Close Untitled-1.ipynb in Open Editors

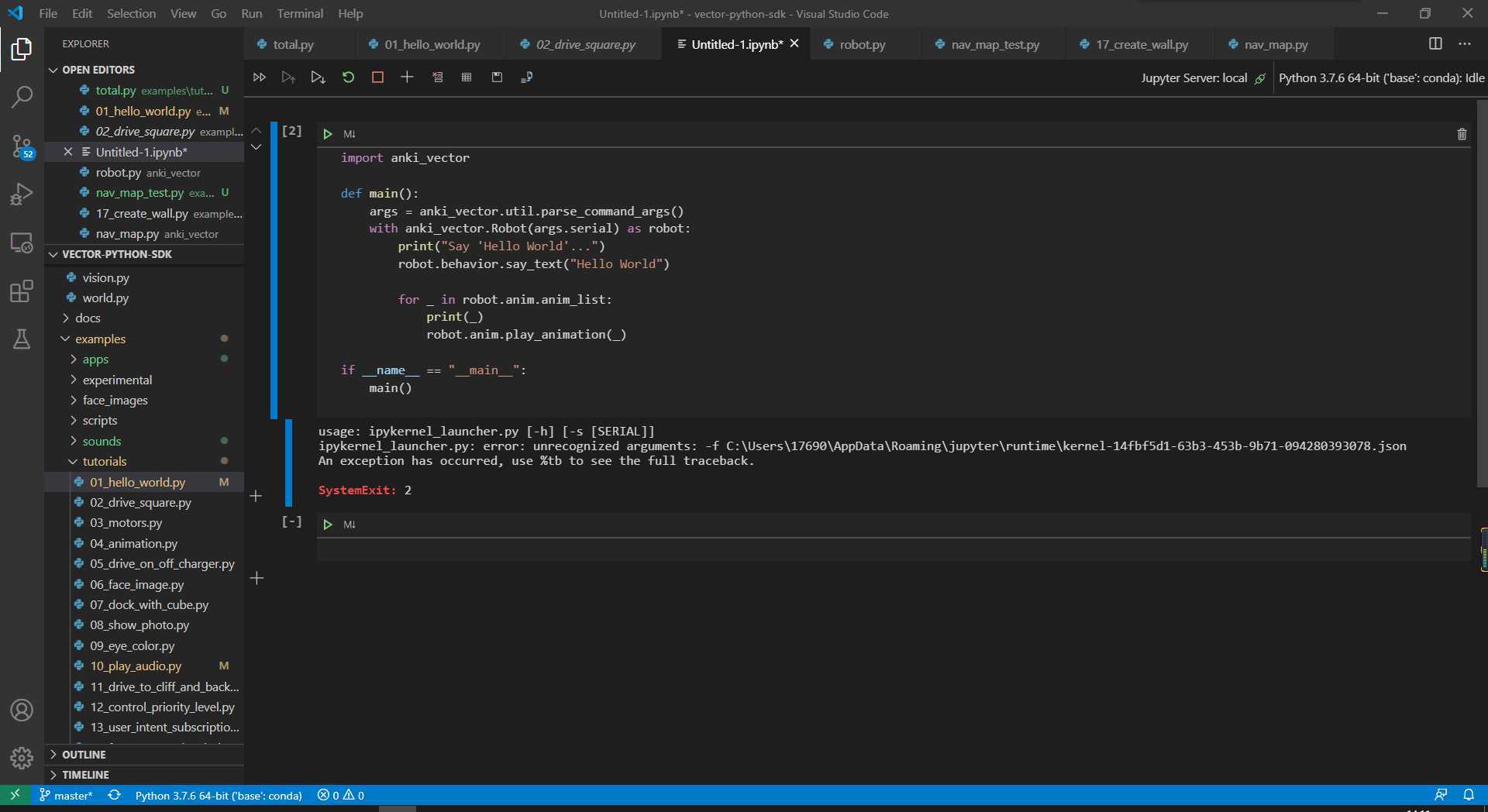68,152
